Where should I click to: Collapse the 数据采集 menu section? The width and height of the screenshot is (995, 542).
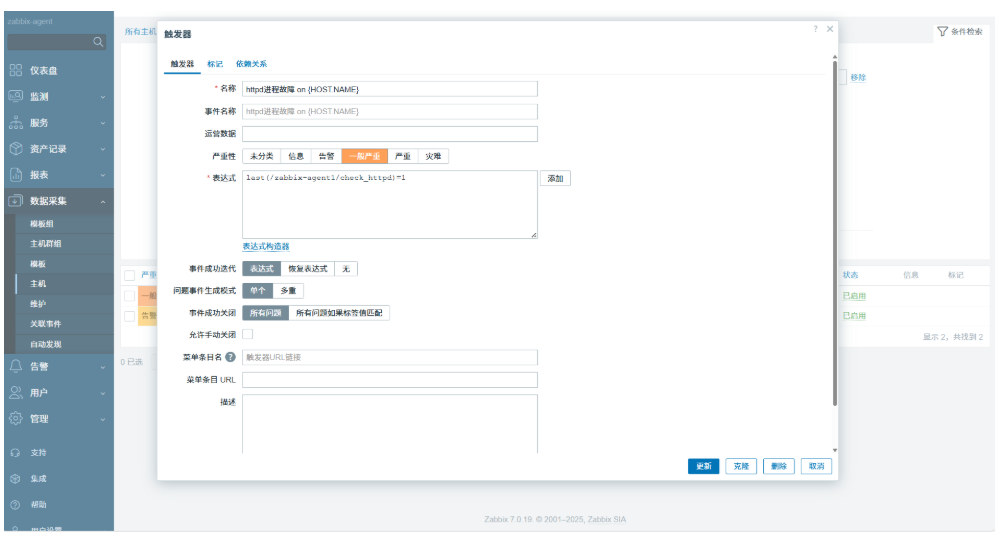click(x=103, y=202)
